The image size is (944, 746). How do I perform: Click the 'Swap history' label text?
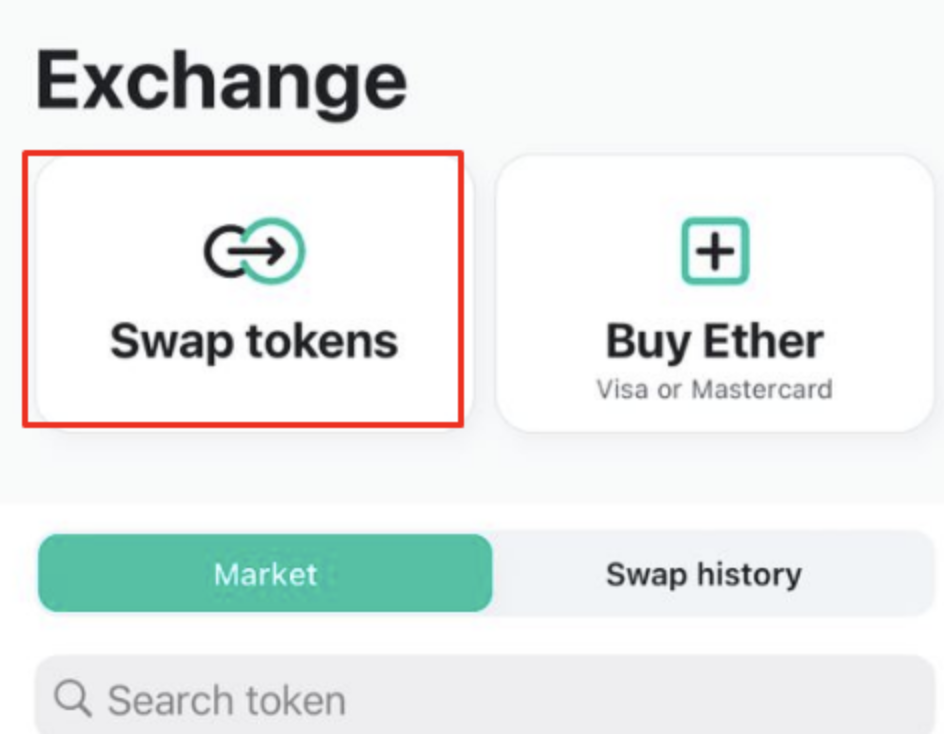(x=704, y=575)
